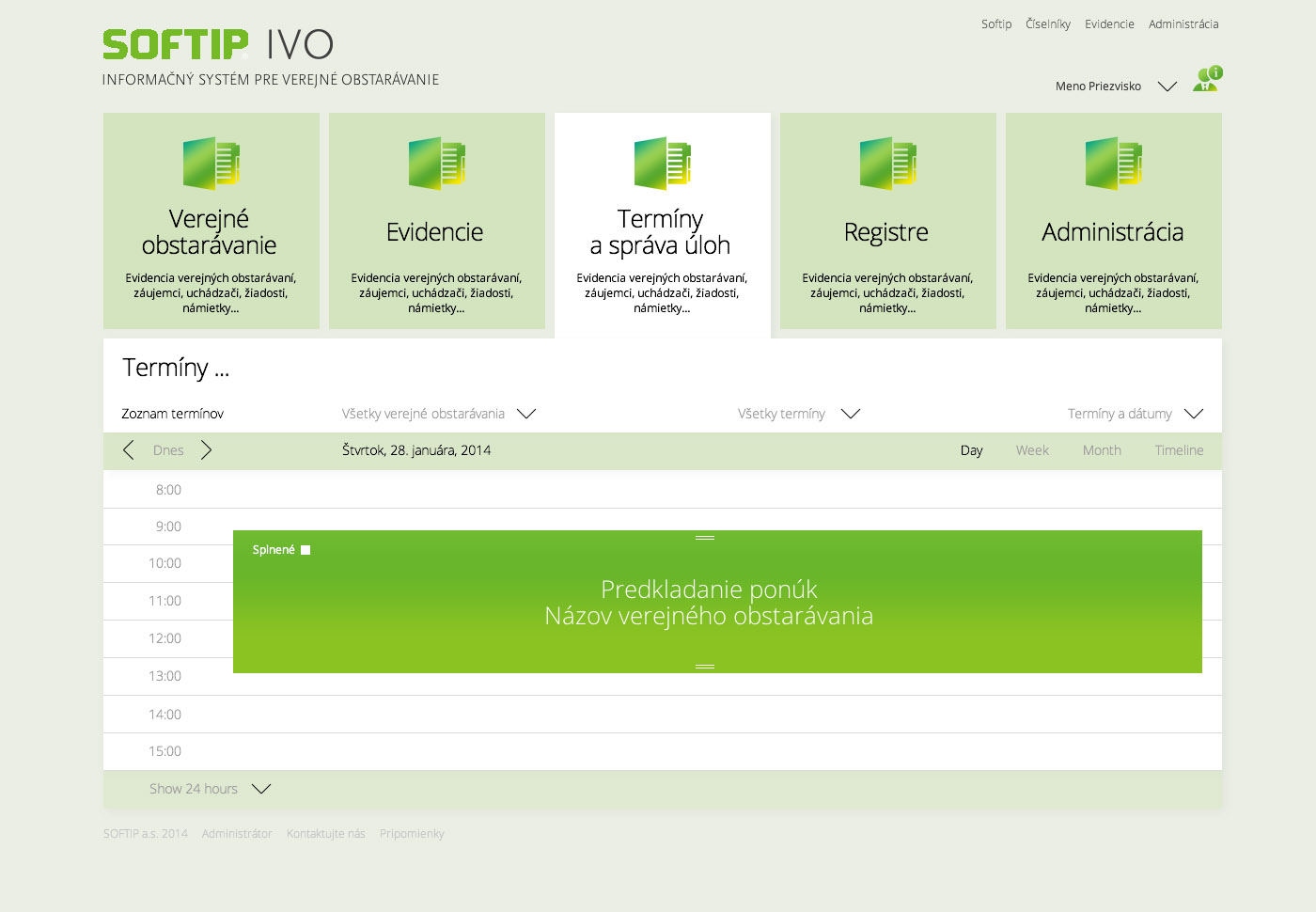Click the SOFTIP IVO logo
Screen dimensions: 1316x912
pos(218,44)
